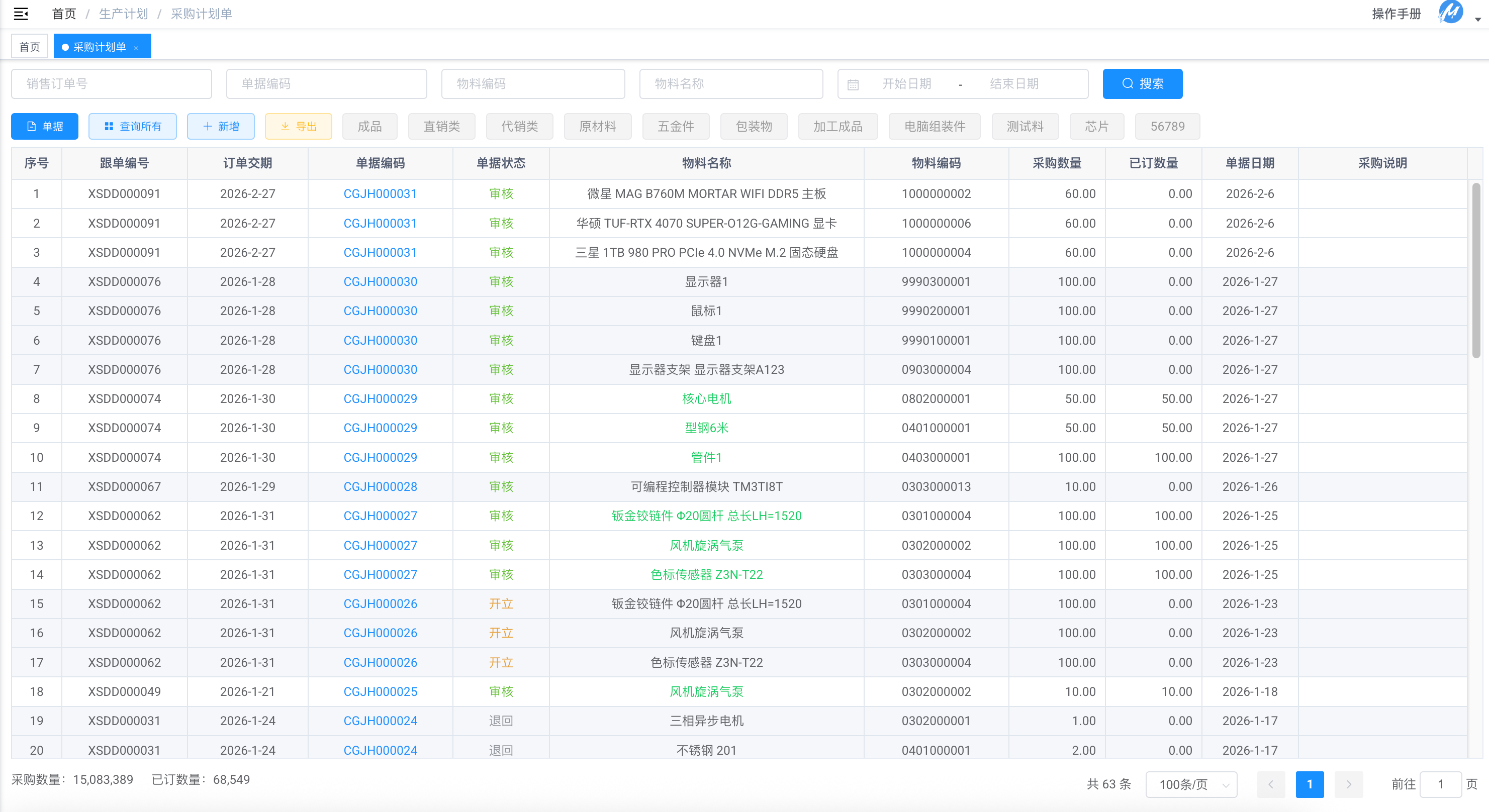This screenshot has width=1489, height=812.
Task: Filter by 五金件 category
Action: click(x=675, y=126)
